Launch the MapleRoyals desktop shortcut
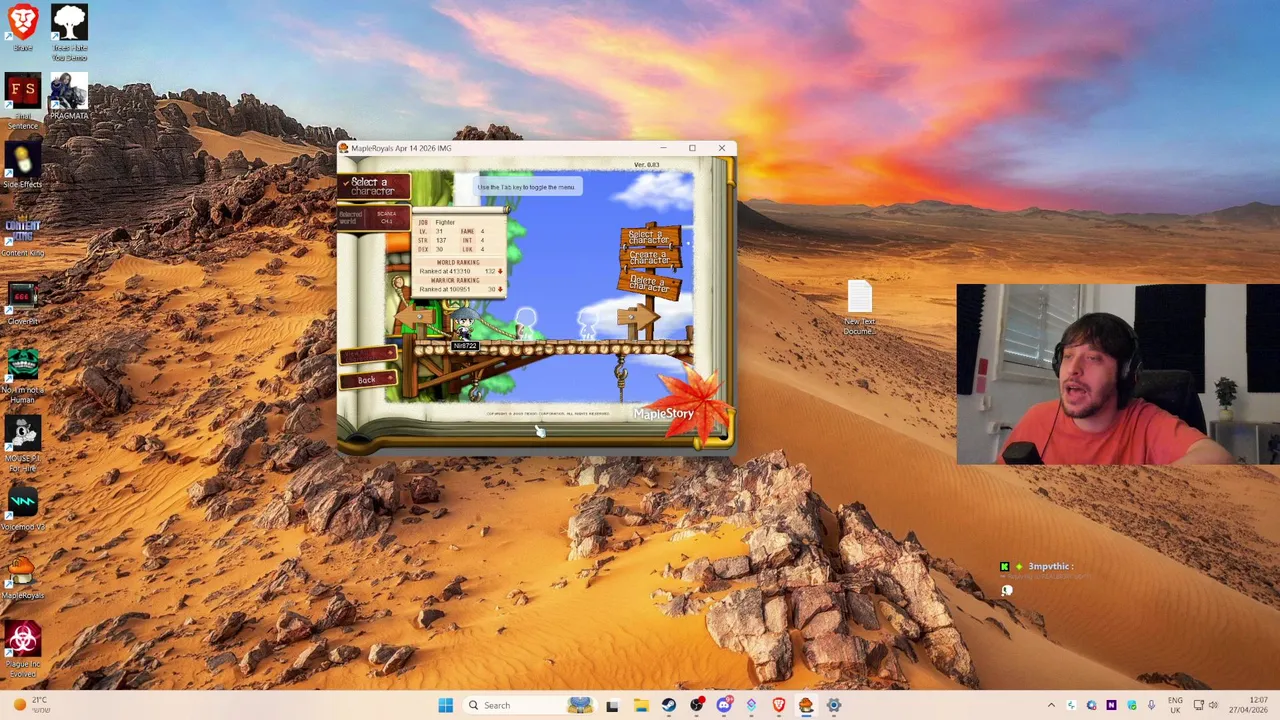 (x=23, y=576)
